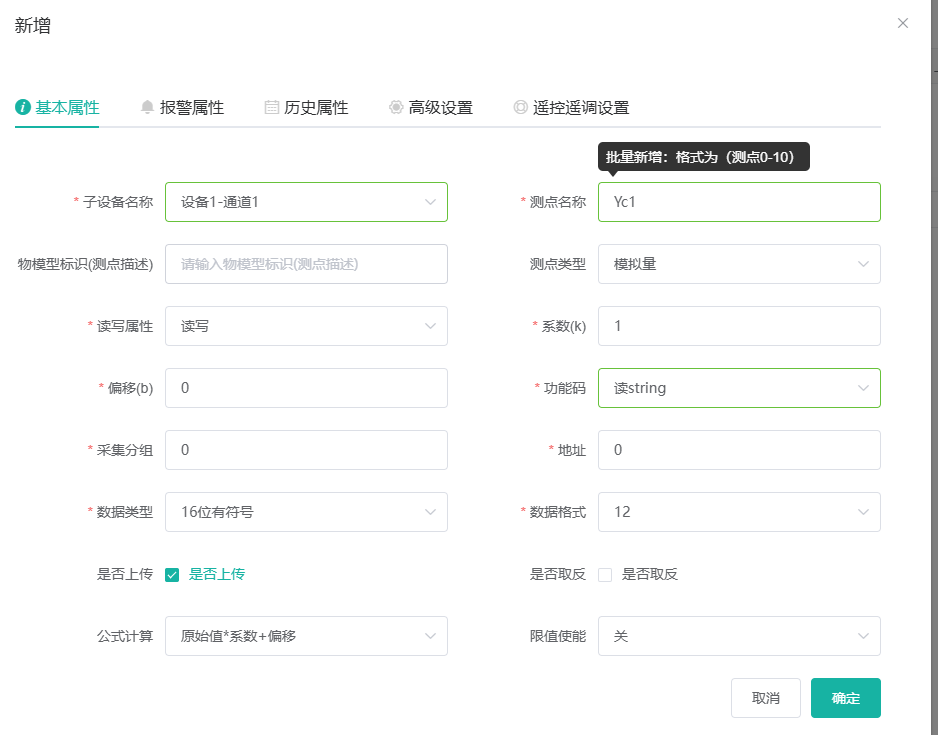Focus the 物模型标识 input field
Image resolution: width=938 pixels, height=735 pixels.
point(306,264)
